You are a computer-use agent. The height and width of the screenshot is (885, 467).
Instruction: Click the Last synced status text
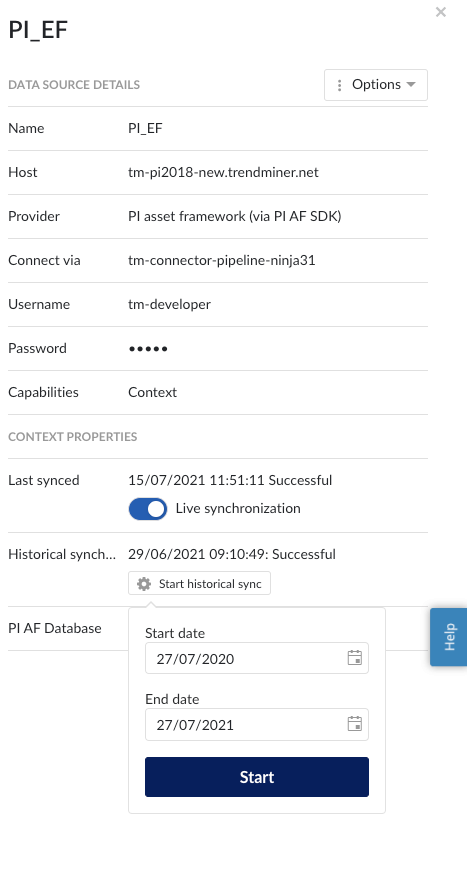[230, 480]
